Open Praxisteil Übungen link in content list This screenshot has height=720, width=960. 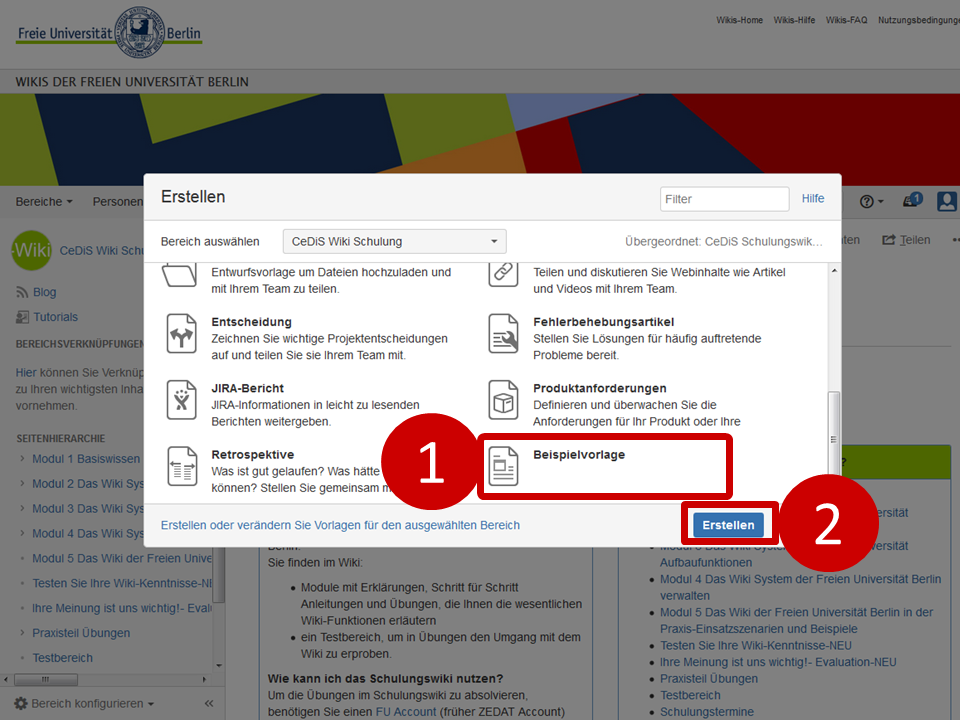pyautogui.click(x=708, y=678)
